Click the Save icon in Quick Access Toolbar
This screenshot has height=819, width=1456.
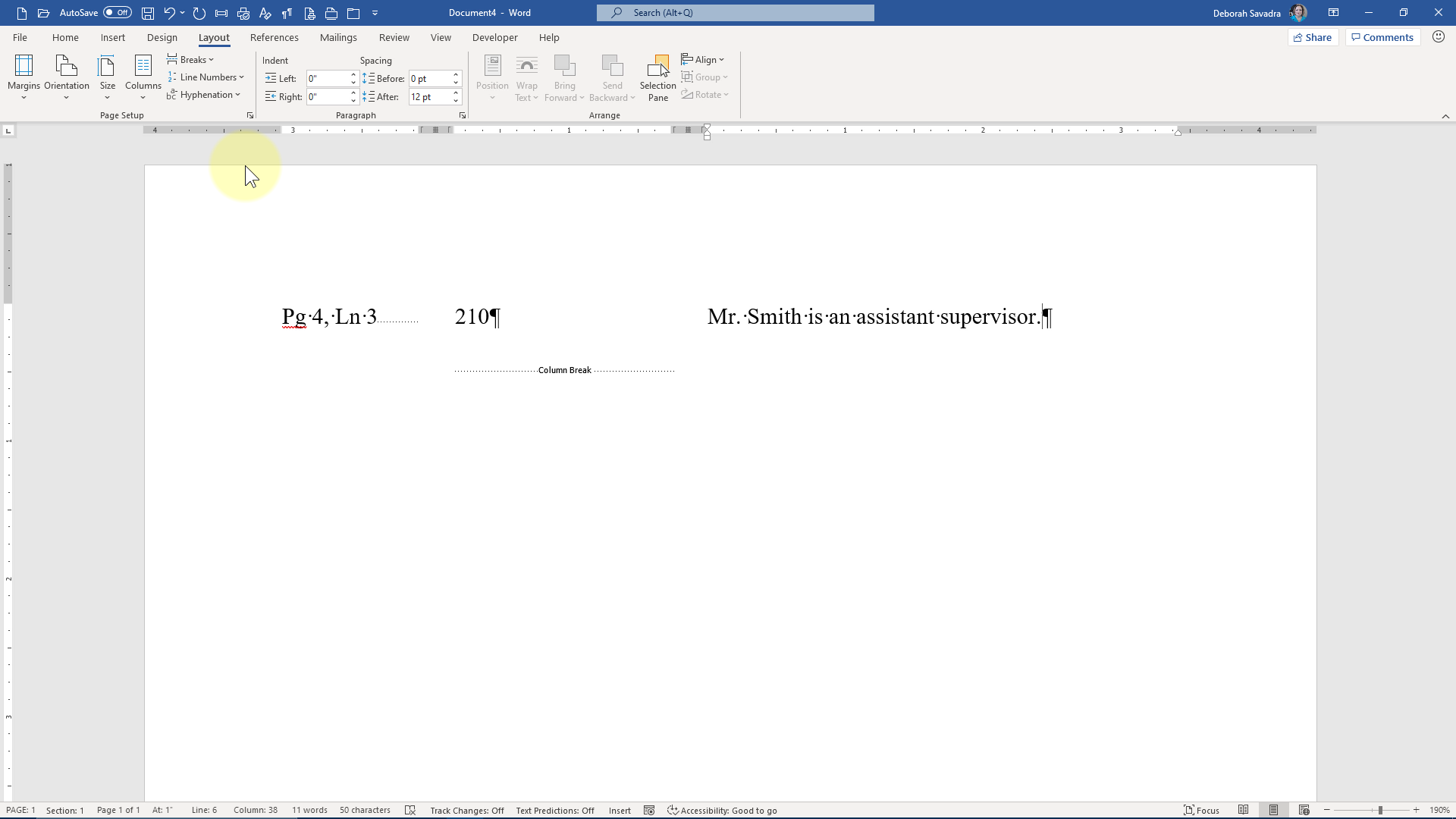click(147, 12)
